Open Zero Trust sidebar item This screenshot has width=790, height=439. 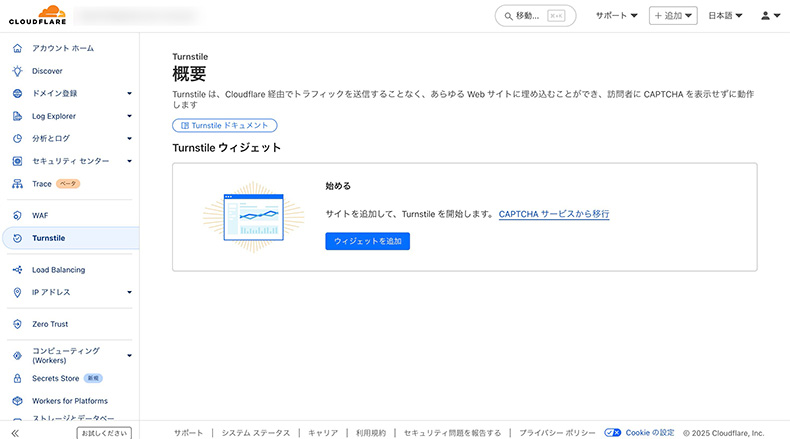tap(50, 324)
